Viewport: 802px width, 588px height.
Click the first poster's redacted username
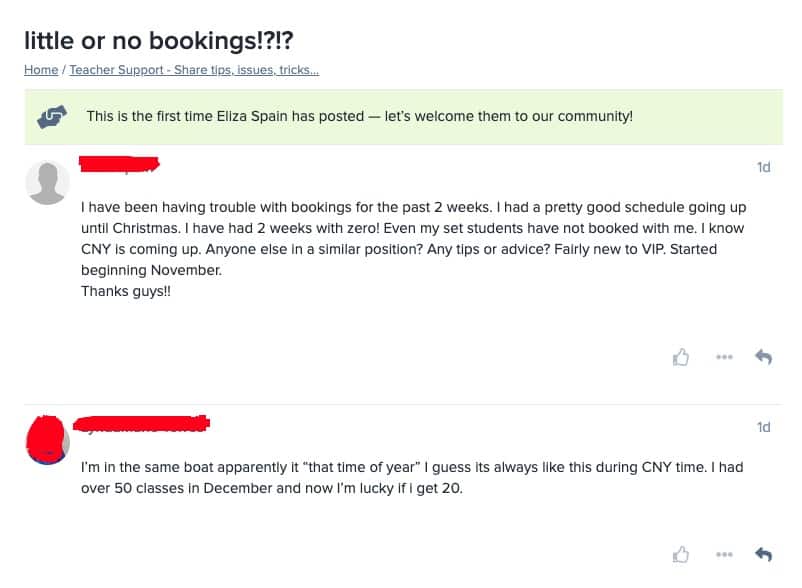(x=119, y=165)
